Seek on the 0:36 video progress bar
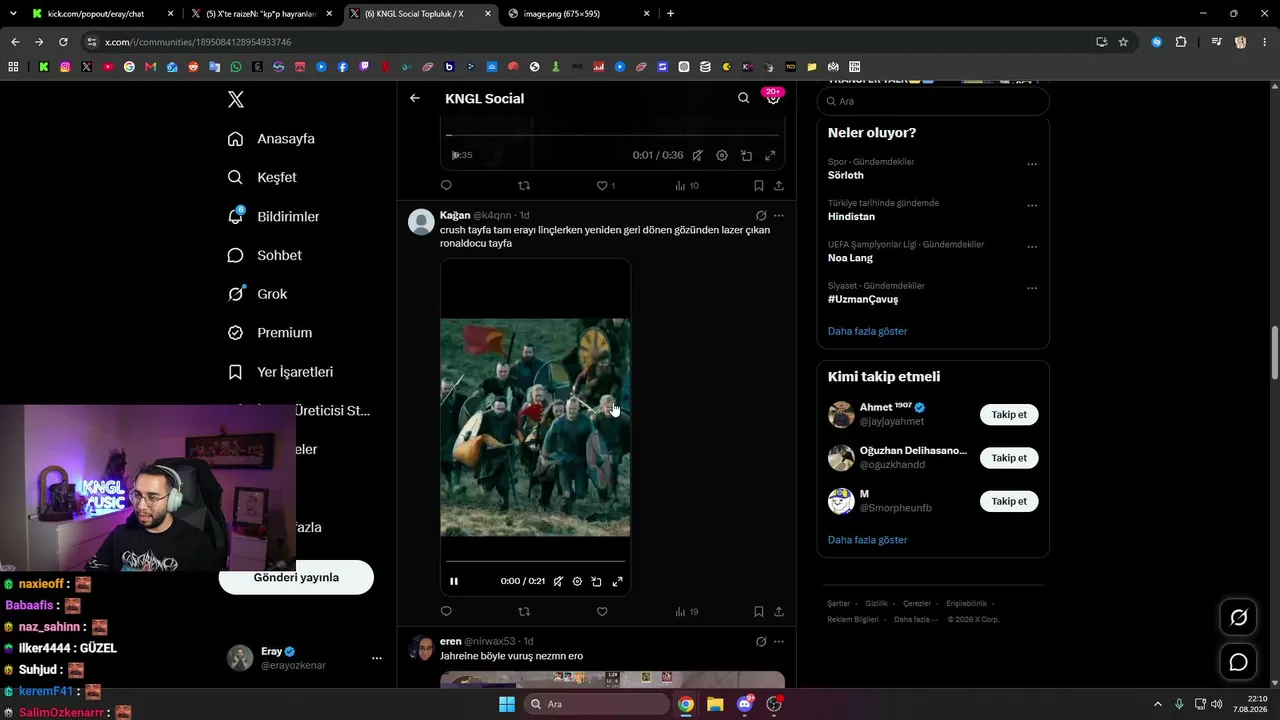Screen dimensions: 1280x720 click(612, 135)
